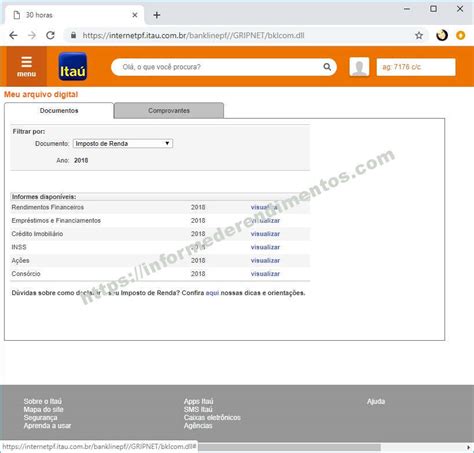The image size is (474, 453).
Task: Go back in browser
Action: [13, 35]
